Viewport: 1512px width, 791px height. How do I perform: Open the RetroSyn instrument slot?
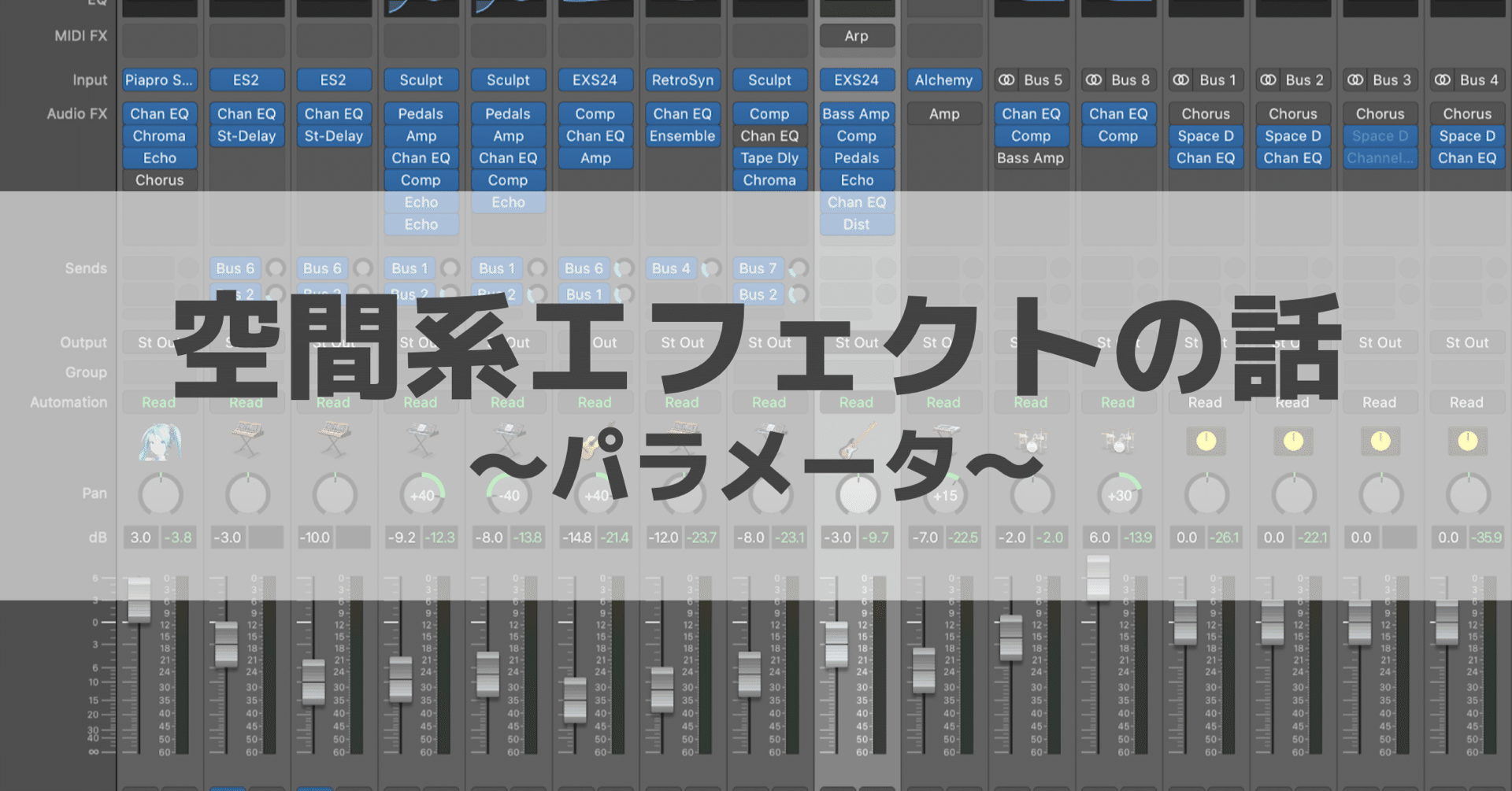683,79
